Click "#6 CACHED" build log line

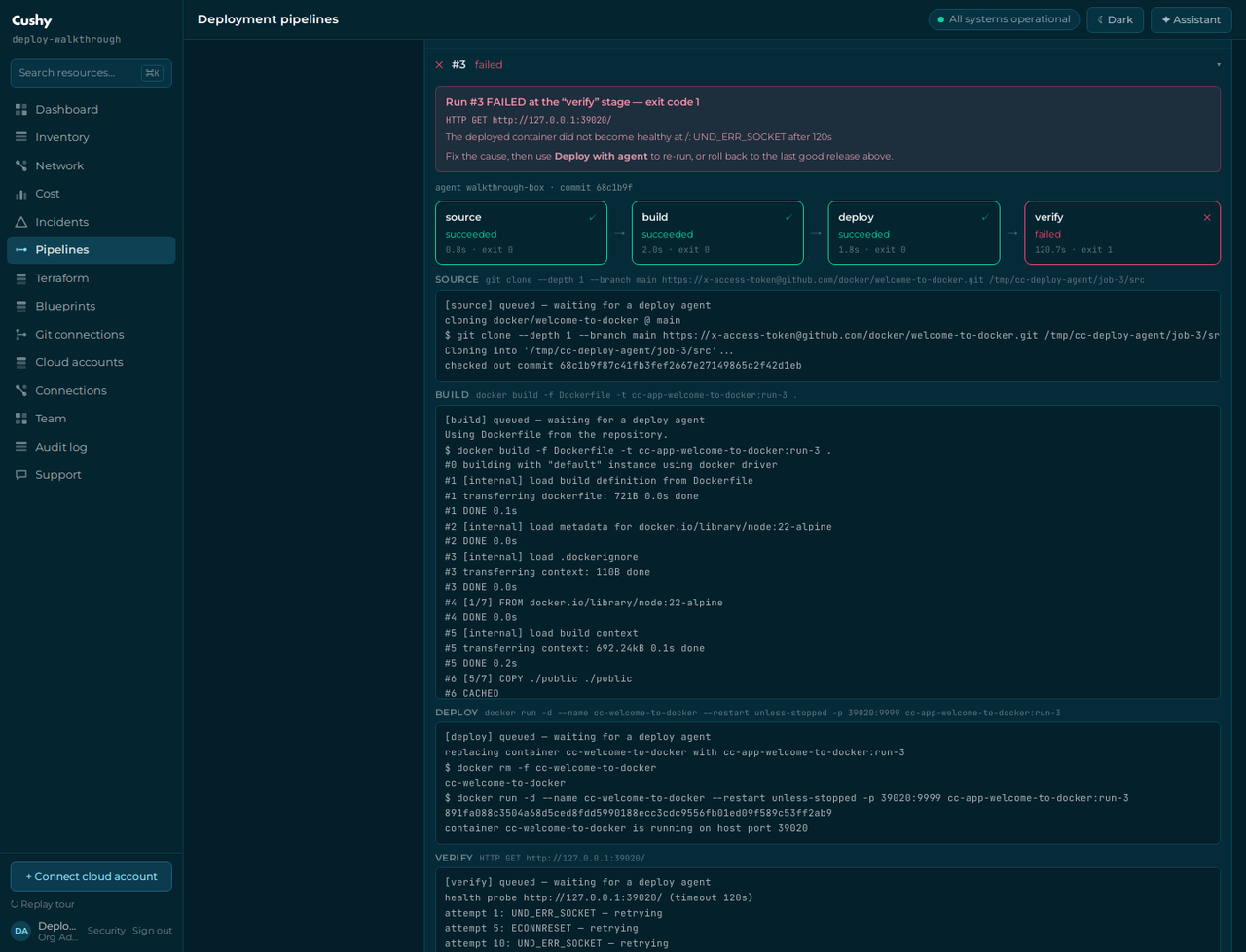(x=472, y=693)
